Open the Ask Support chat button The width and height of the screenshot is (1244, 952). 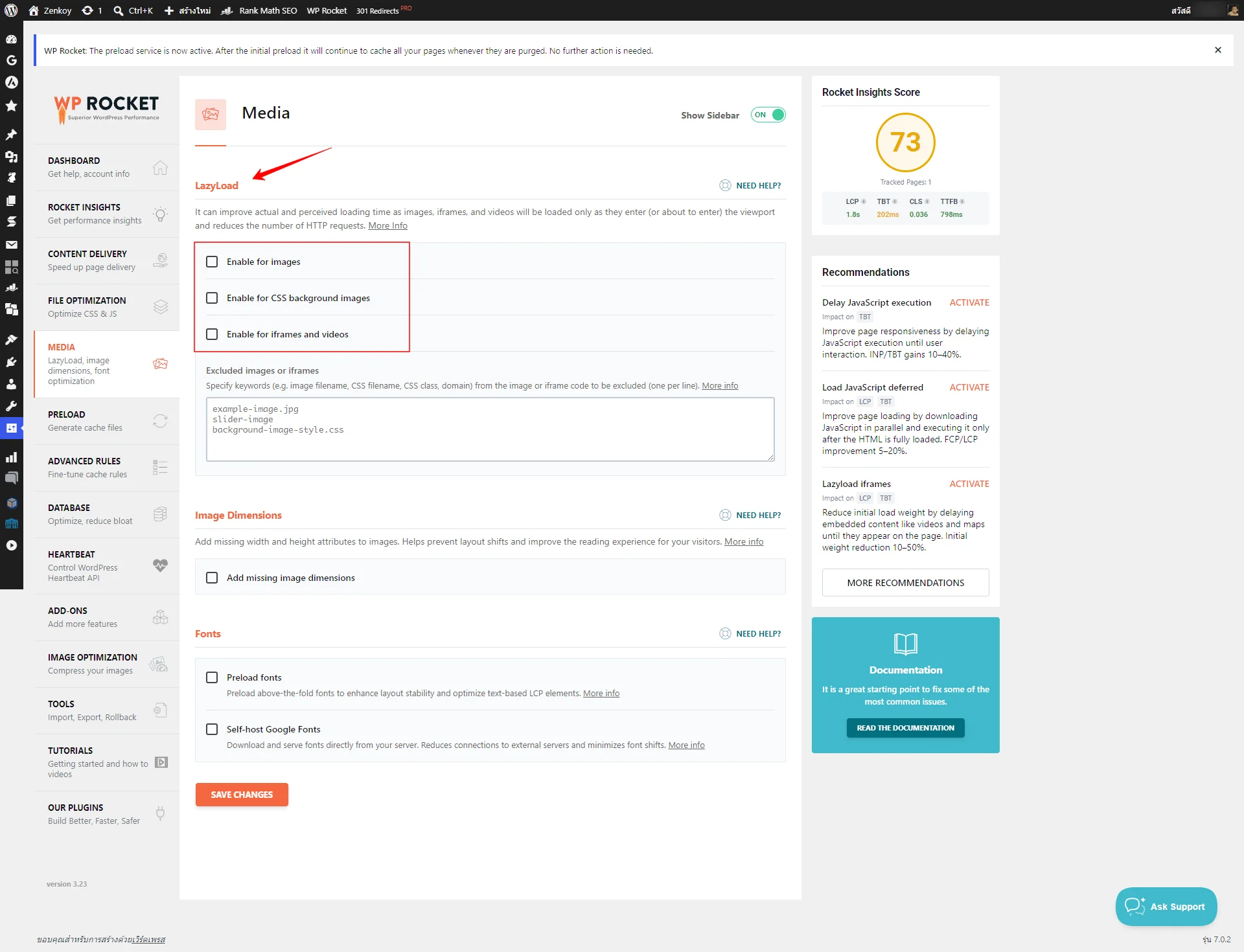[x=1166, y=907]
